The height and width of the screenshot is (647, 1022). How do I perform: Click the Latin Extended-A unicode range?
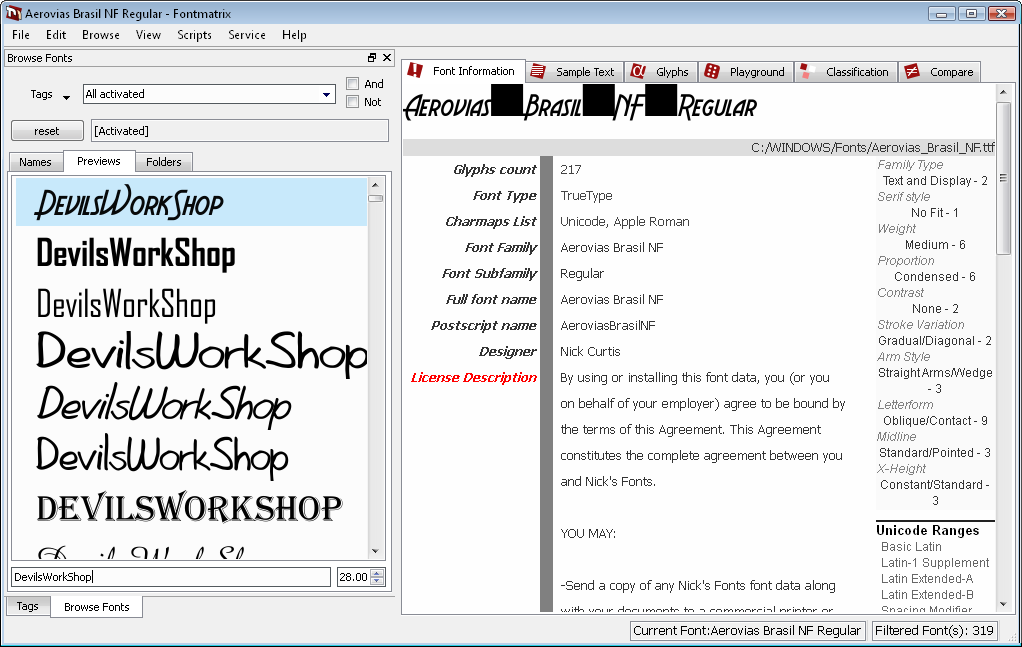[x=927, y=579]
